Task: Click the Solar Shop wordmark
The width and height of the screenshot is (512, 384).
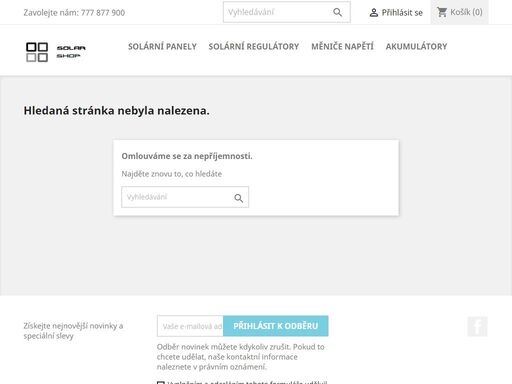Action: [71, 52]
